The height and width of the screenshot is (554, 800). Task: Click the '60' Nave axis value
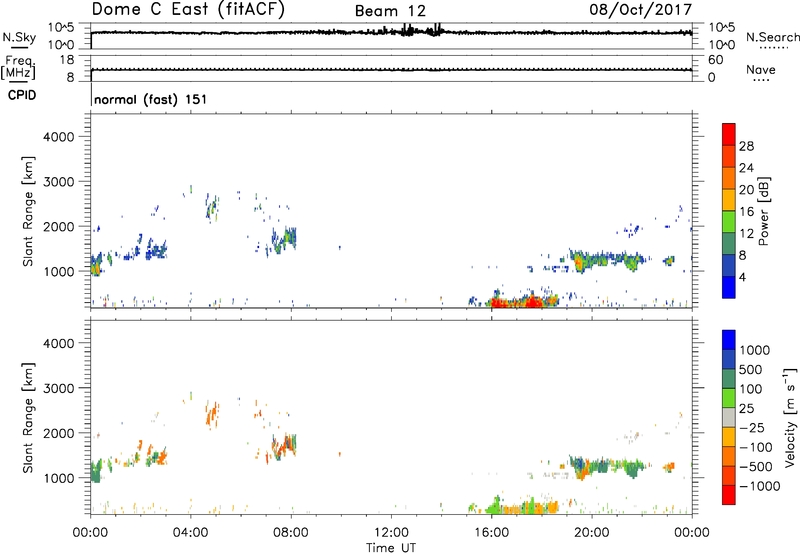[715, 60]
